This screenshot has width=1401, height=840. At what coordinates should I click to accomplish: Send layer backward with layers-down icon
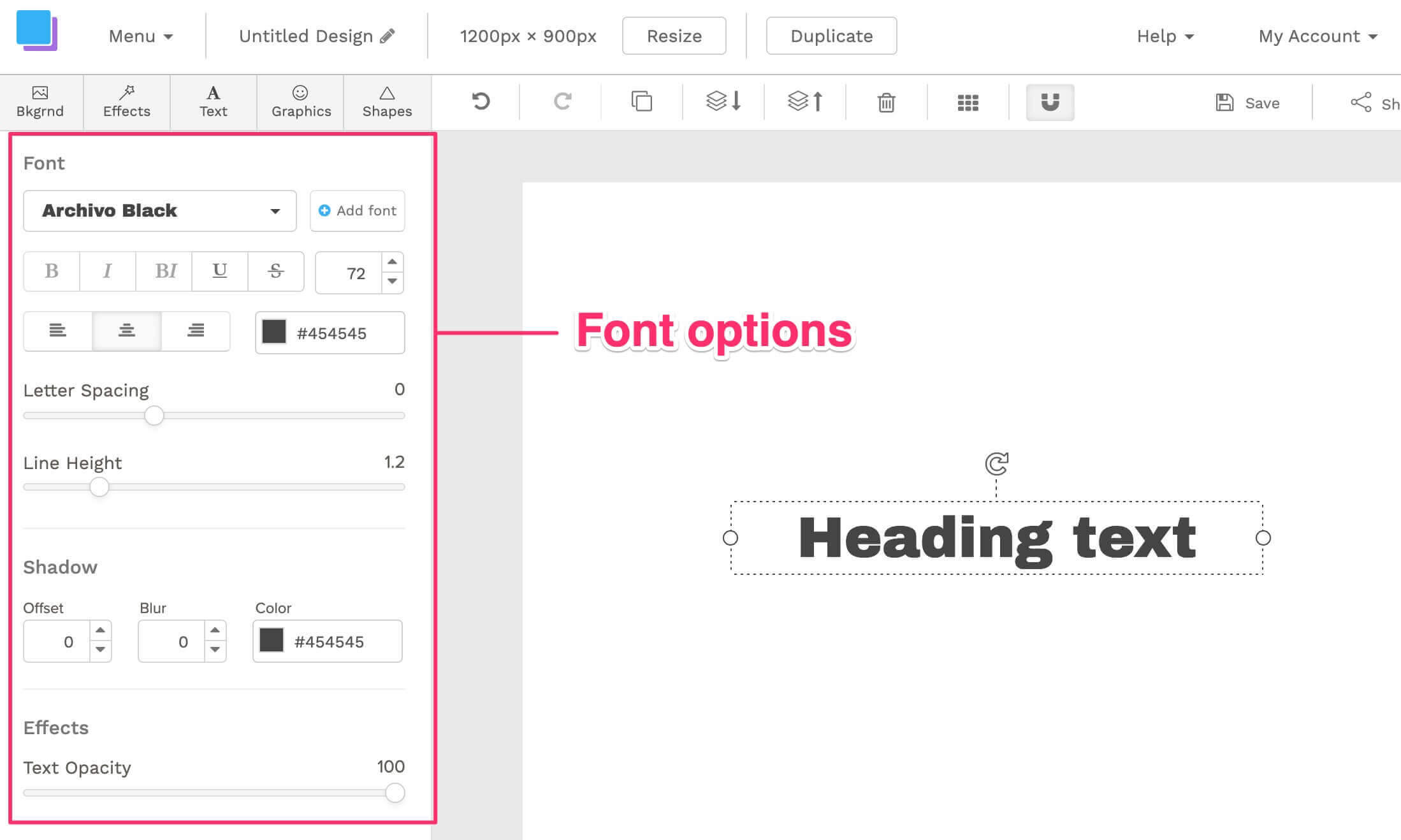(723, 101)
